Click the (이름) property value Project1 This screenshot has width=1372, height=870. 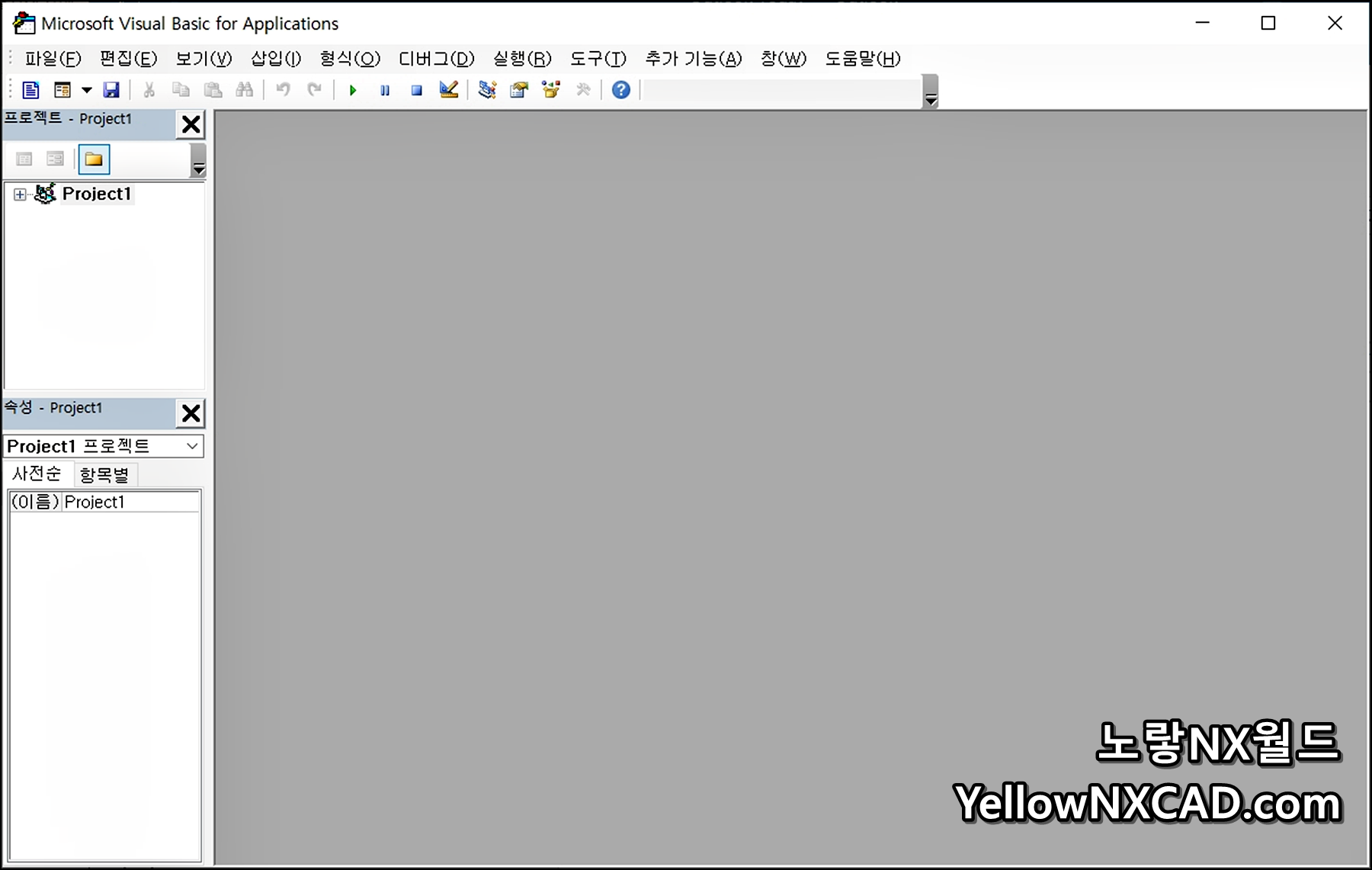tap(130, 502)
